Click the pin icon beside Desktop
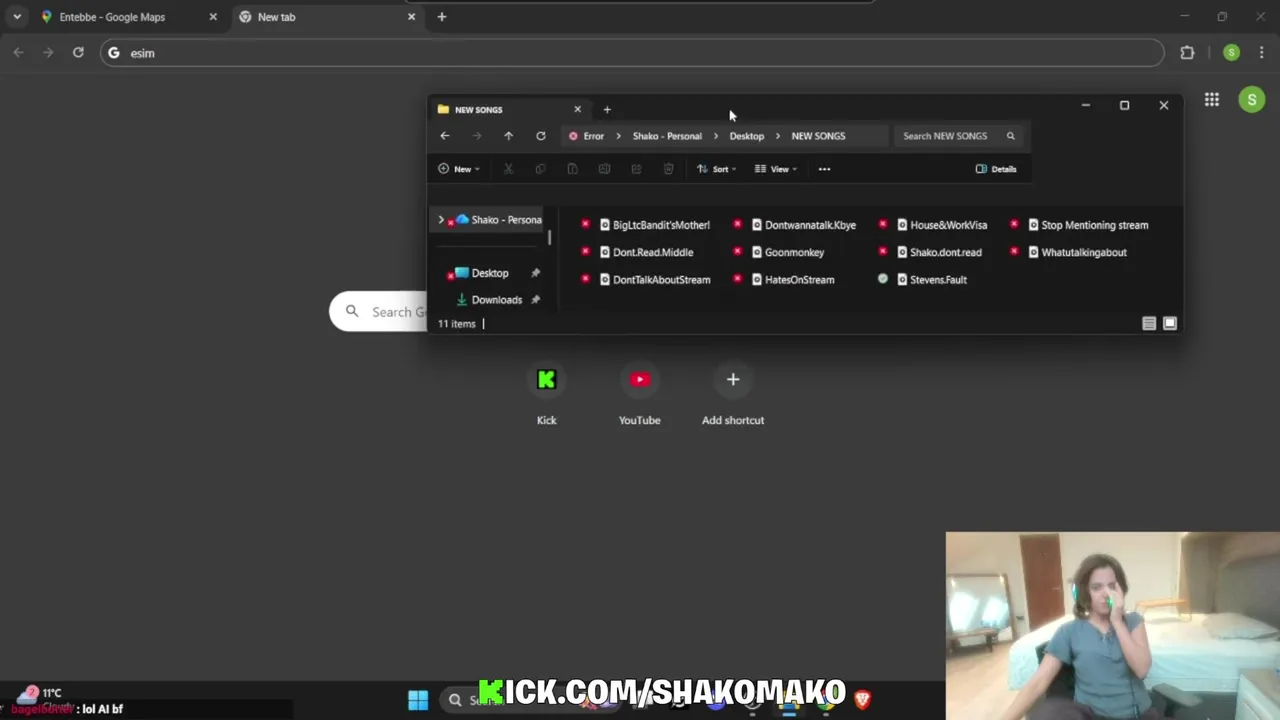 point(535,273)
